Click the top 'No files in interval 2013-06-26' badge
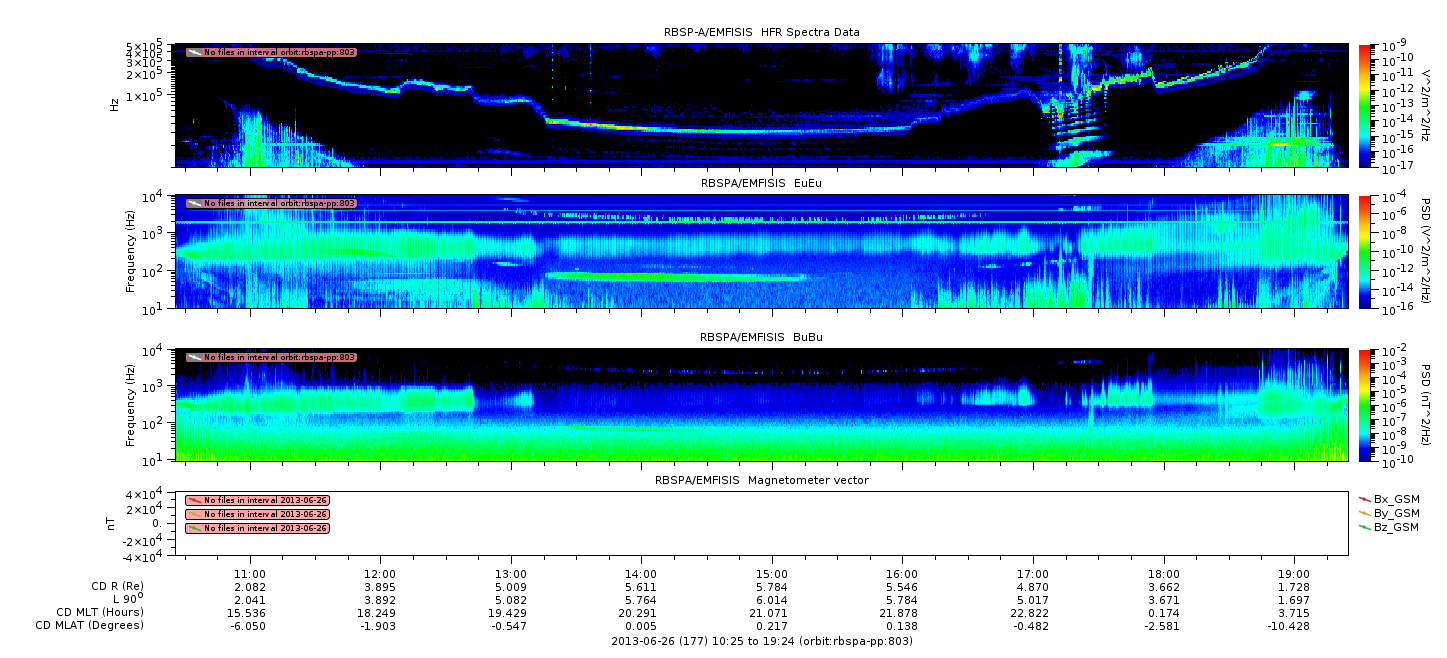The image size is (1447, 658). (257, 500)
